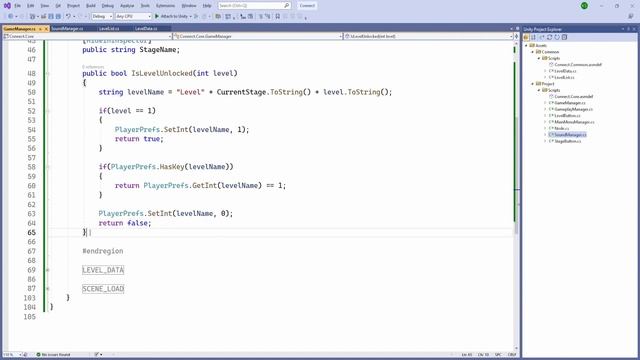
Task: Switch to the LevelData.cs tab
Action: coord(146,29)
